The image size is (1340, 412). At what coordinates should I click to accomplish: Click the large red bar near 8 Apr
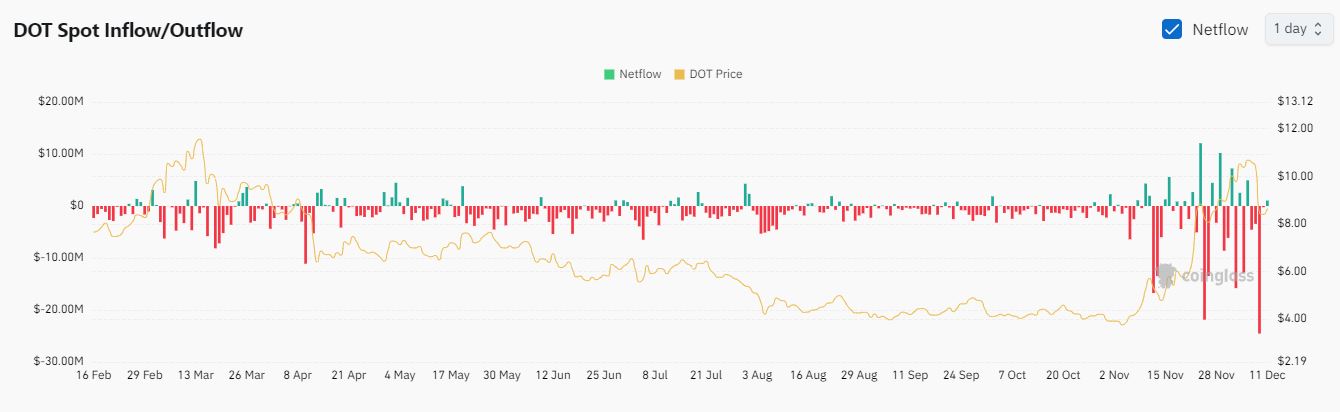point(306,235)
